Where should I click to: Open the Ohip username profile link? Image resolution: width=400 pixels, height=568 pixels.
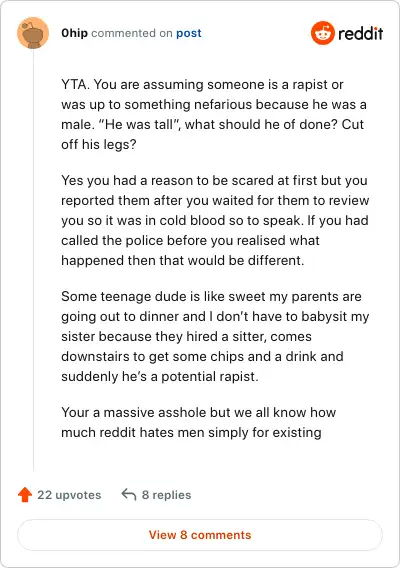tap(74, 33)
